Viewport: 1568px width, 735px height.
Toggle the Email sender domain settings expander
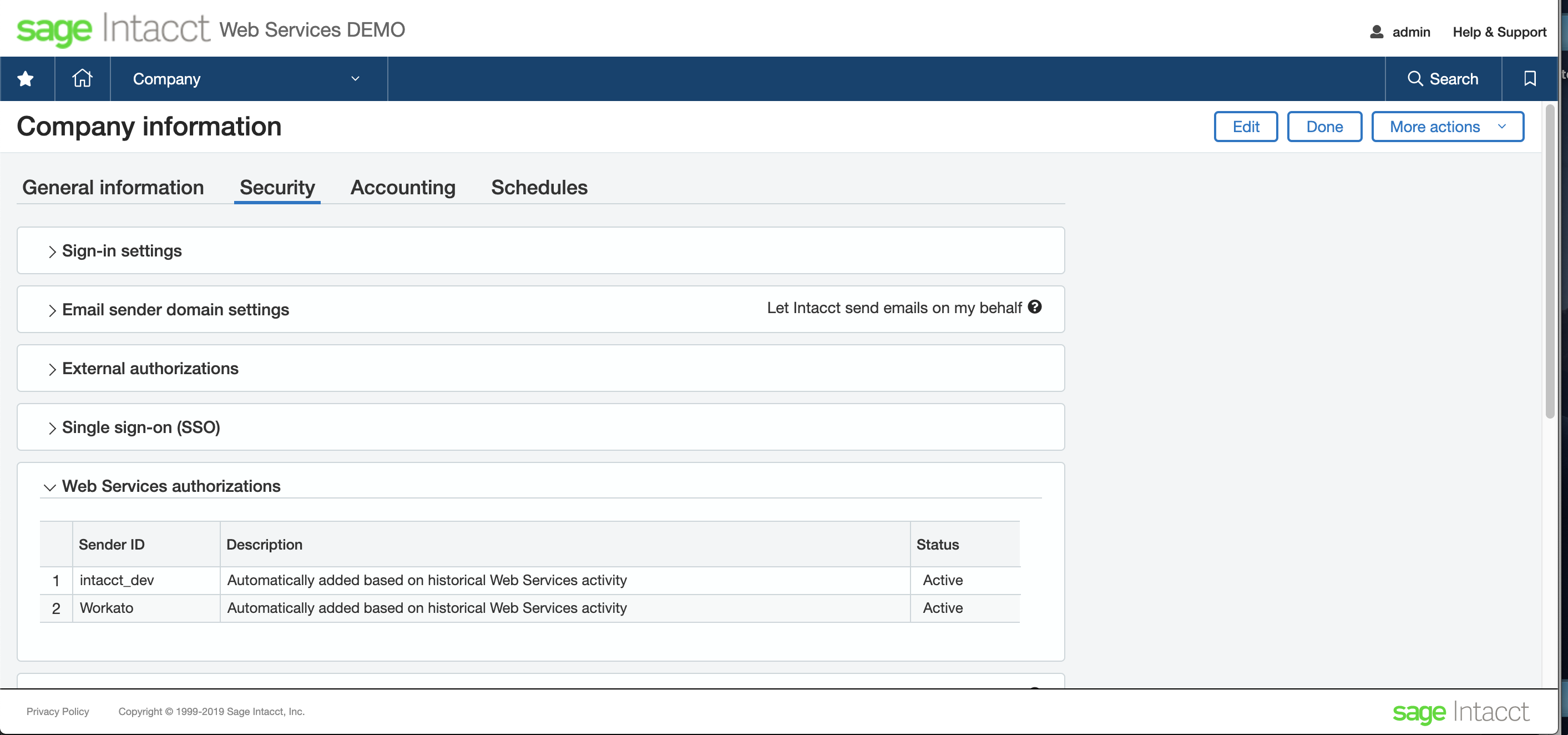coord(51,309)
